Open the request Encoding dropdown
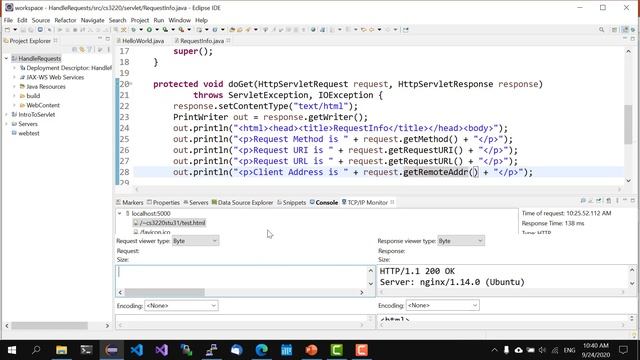Image resolution: width=640 pixels, height=360 pixels. click(181, 306)
